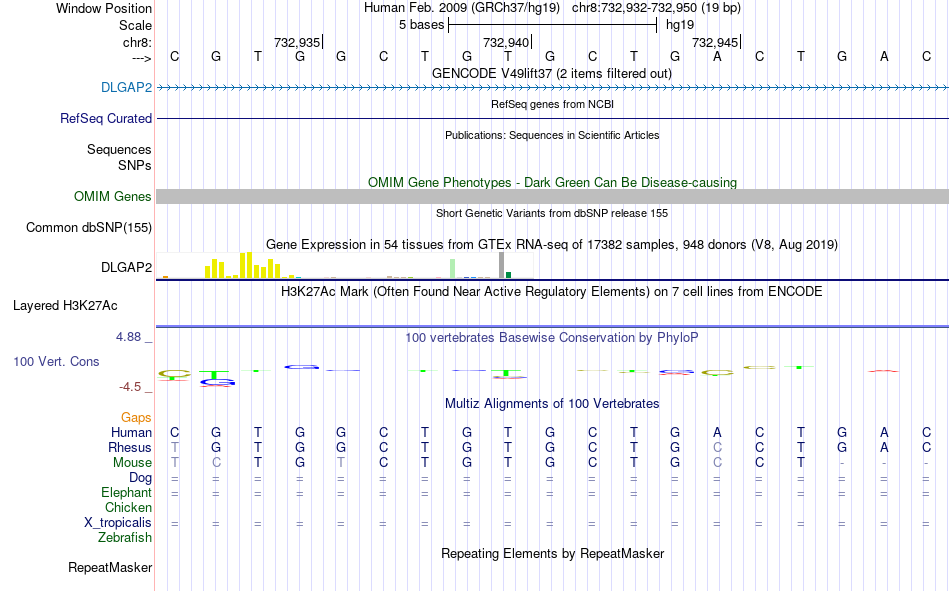950x591 pixels.
Task: Click the SNPs track label
Action: 135,165
